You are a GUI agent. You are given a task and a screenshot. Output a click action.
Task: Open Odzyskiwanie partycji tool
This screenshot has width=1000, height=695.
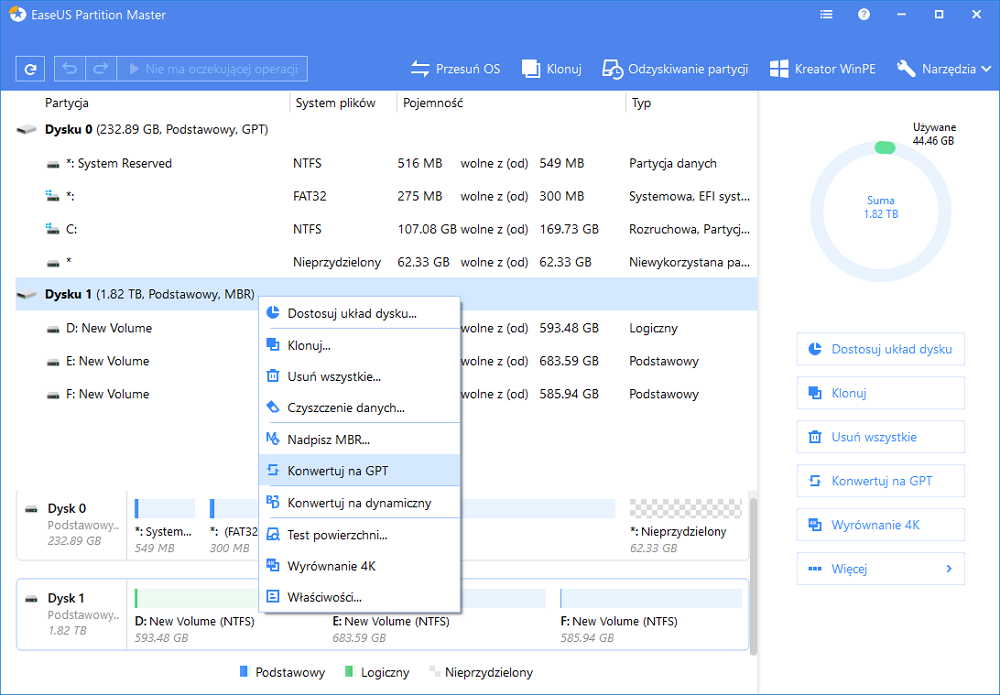[675, 69]
